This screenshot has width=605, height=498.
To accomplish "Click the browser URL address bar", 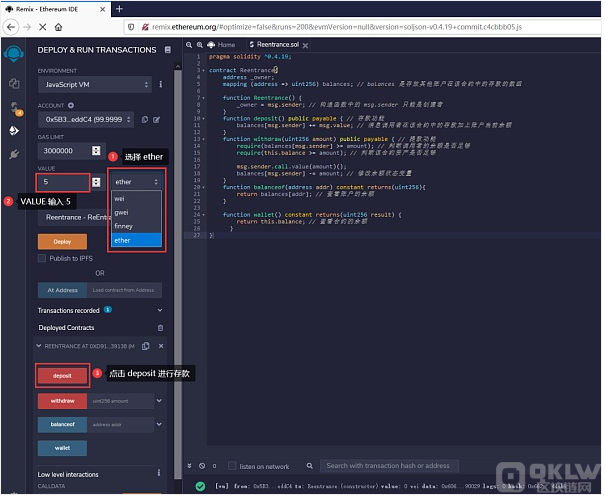I will [363, 27].
